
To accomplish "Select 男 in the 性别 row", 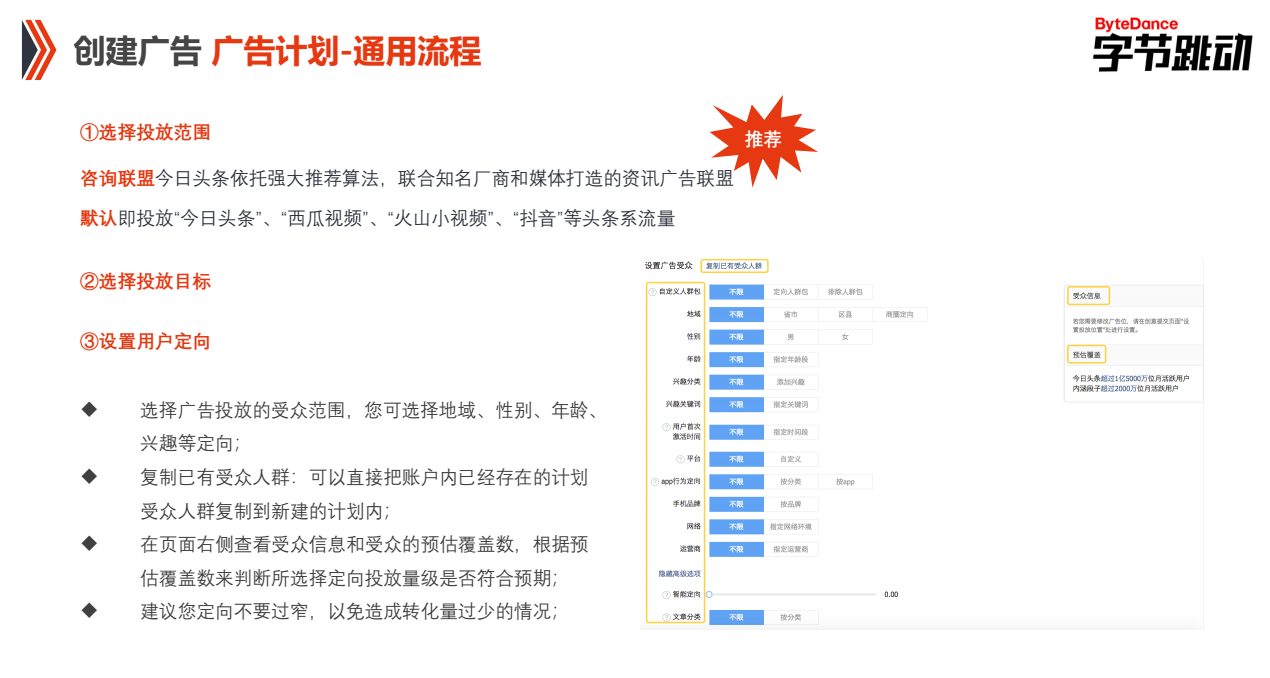I will click(x=791, y=336).
